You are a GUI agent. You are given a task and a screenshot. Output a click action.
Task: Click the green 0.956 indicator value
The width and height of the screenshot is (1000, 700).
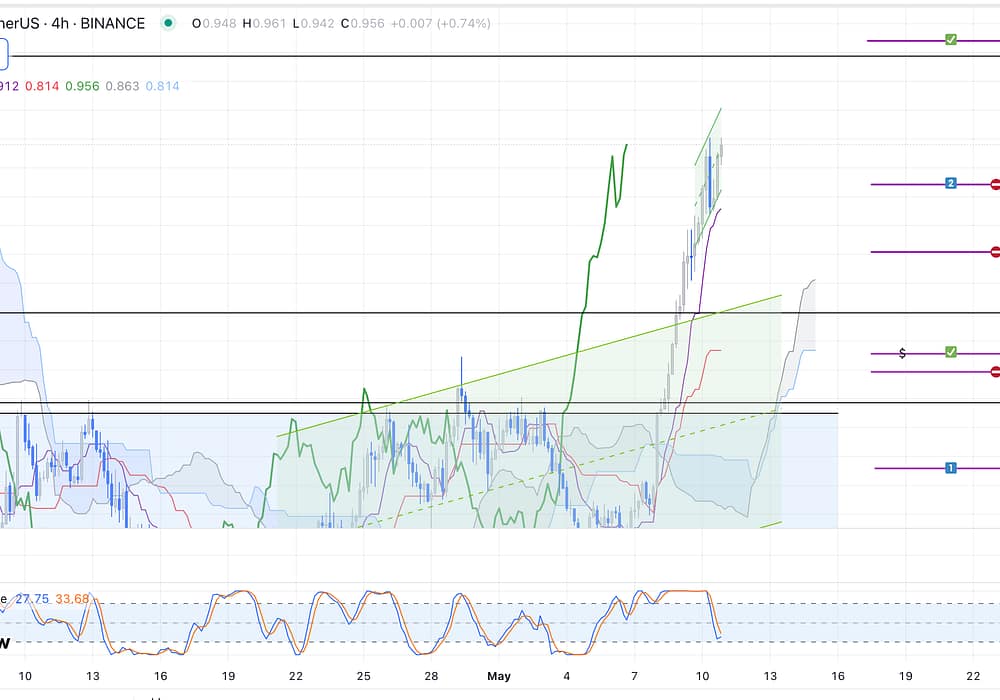[82, 87]
